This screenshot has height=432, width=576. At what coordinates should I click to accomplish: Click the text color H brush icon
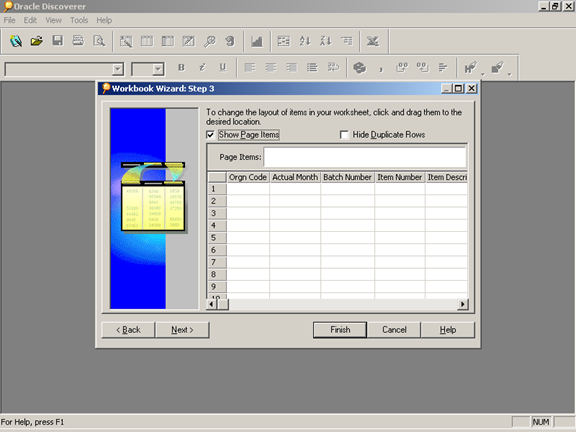(471, 68)
